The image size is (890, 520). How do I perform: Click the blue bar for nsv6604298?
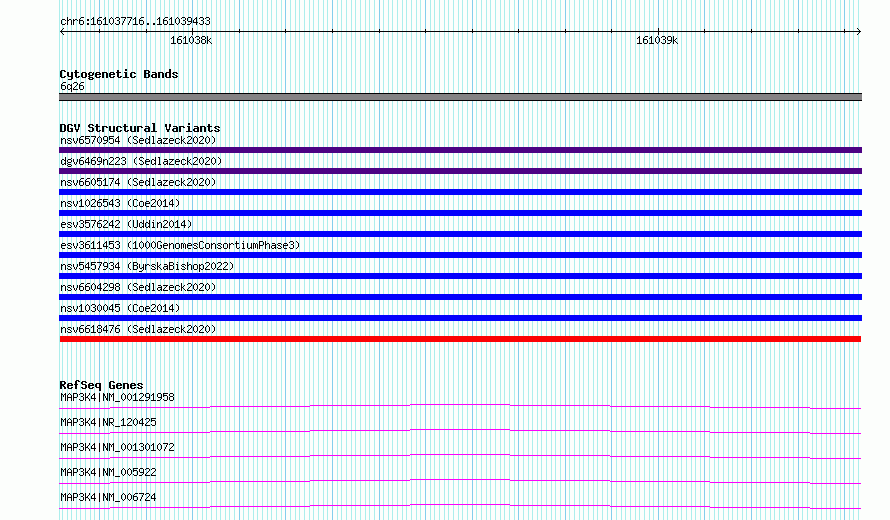point(460,297)
